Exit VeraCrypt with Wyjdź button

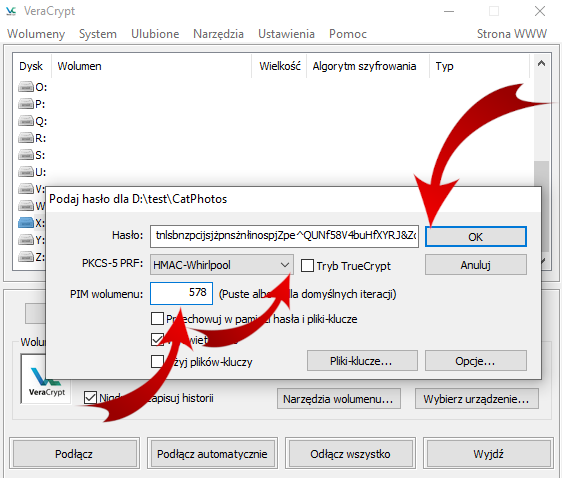[488, 454]
